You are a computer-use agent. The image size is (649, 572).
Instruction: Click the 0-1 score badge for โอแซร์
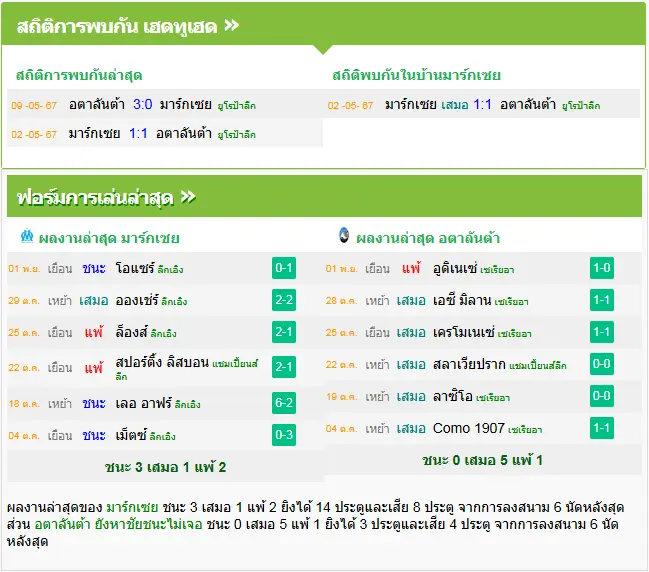pyautogui.click(x=284, y=268)
